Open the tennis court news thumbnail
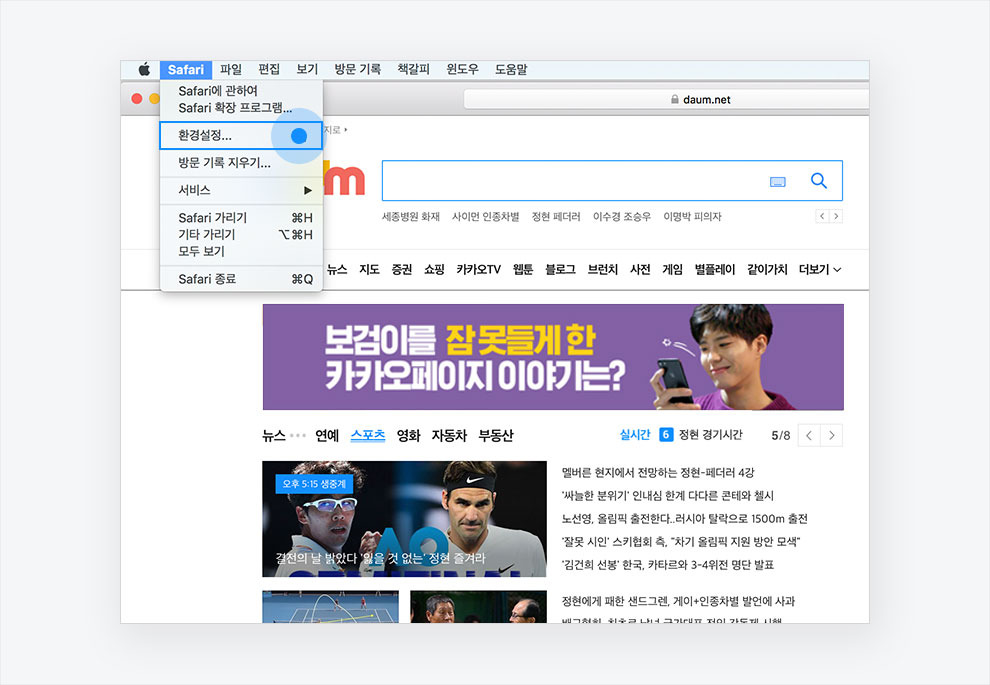The height and width of the screenshot is (685, 990). (330, 607)
